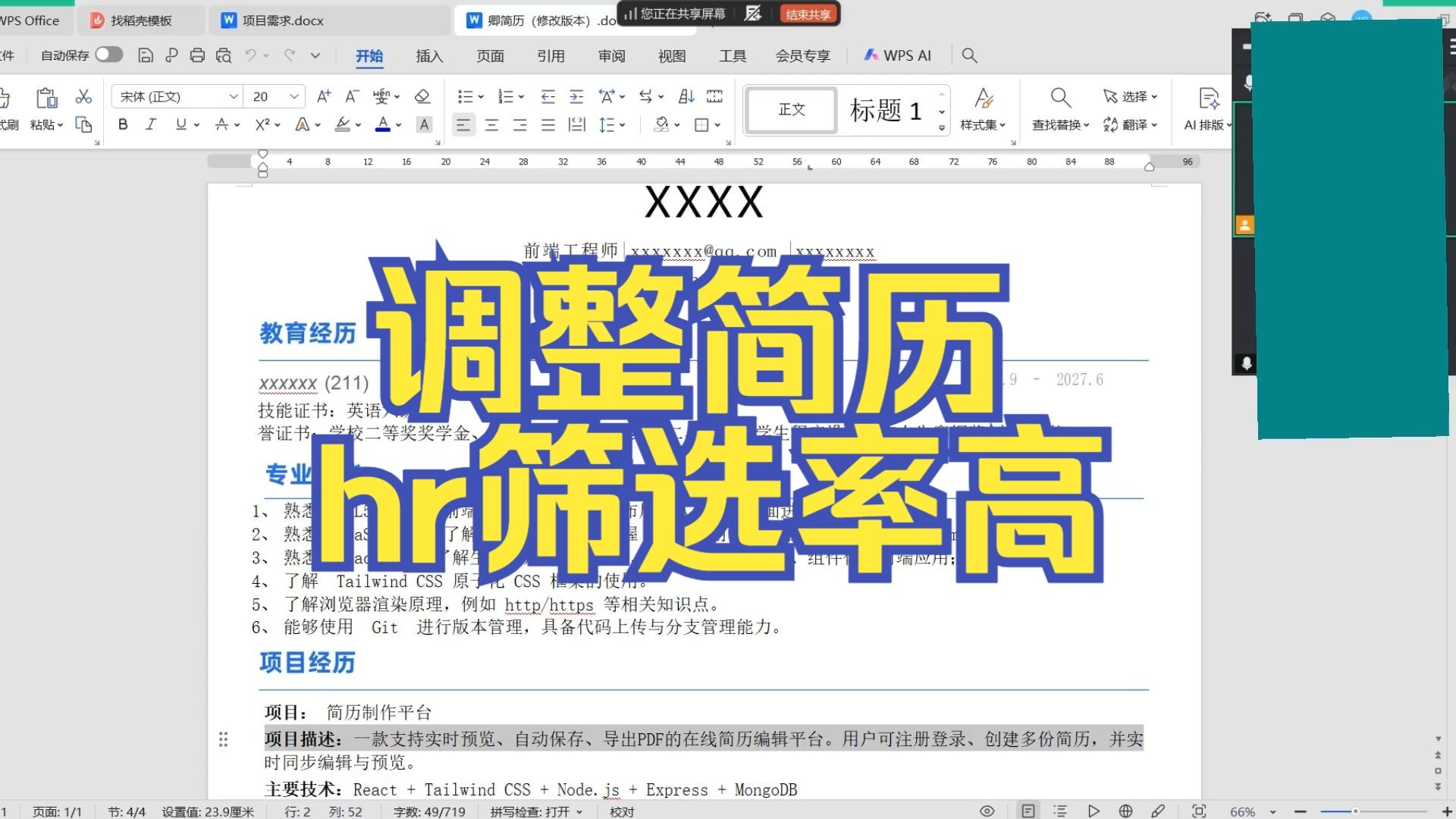This screenshot has height=819, width=1456.
Task: Click the increase font size icon
Action: 324,96
